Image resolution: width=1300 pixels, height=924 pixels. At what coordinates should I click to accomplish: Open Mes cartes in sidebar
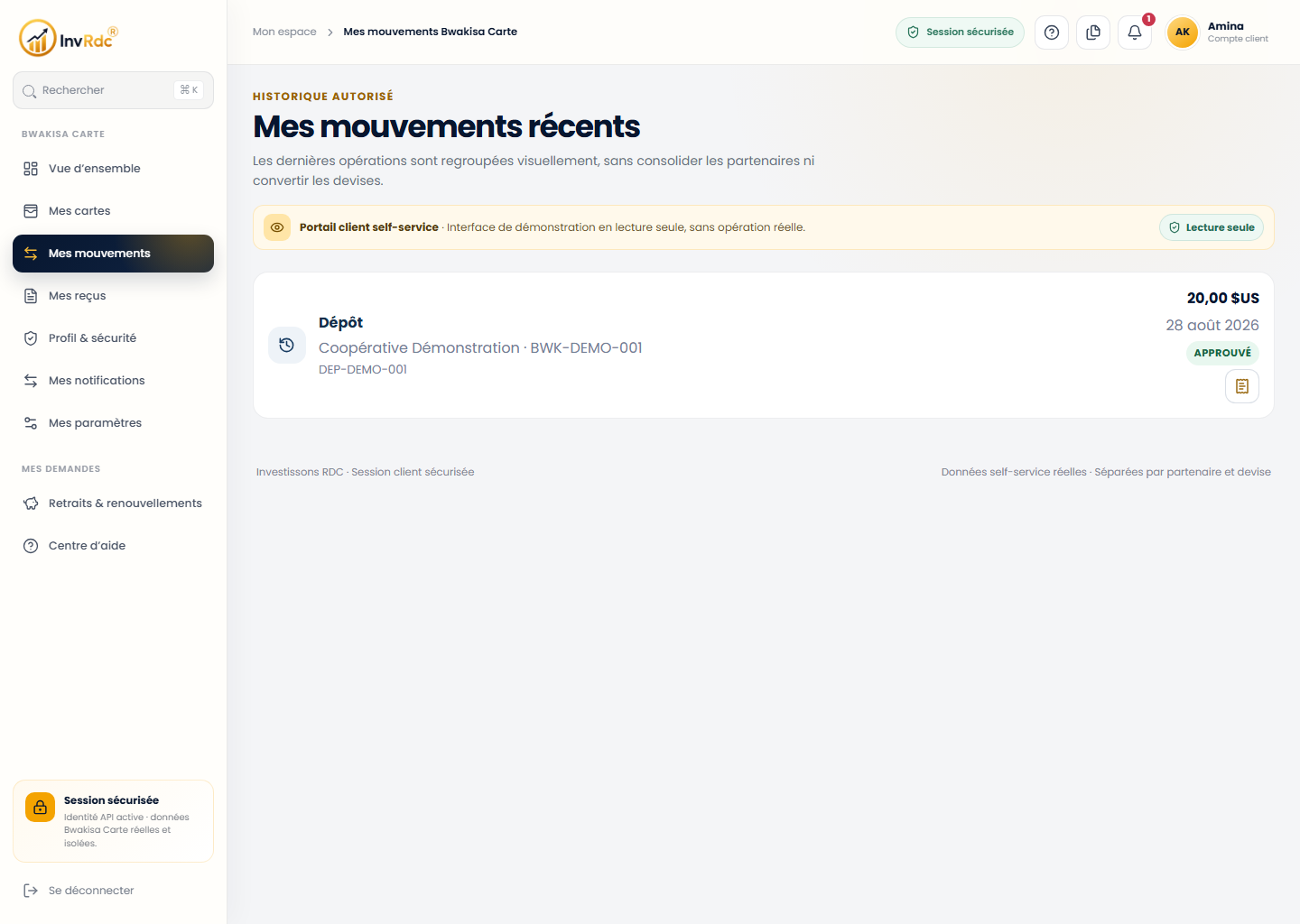[113, 211]
